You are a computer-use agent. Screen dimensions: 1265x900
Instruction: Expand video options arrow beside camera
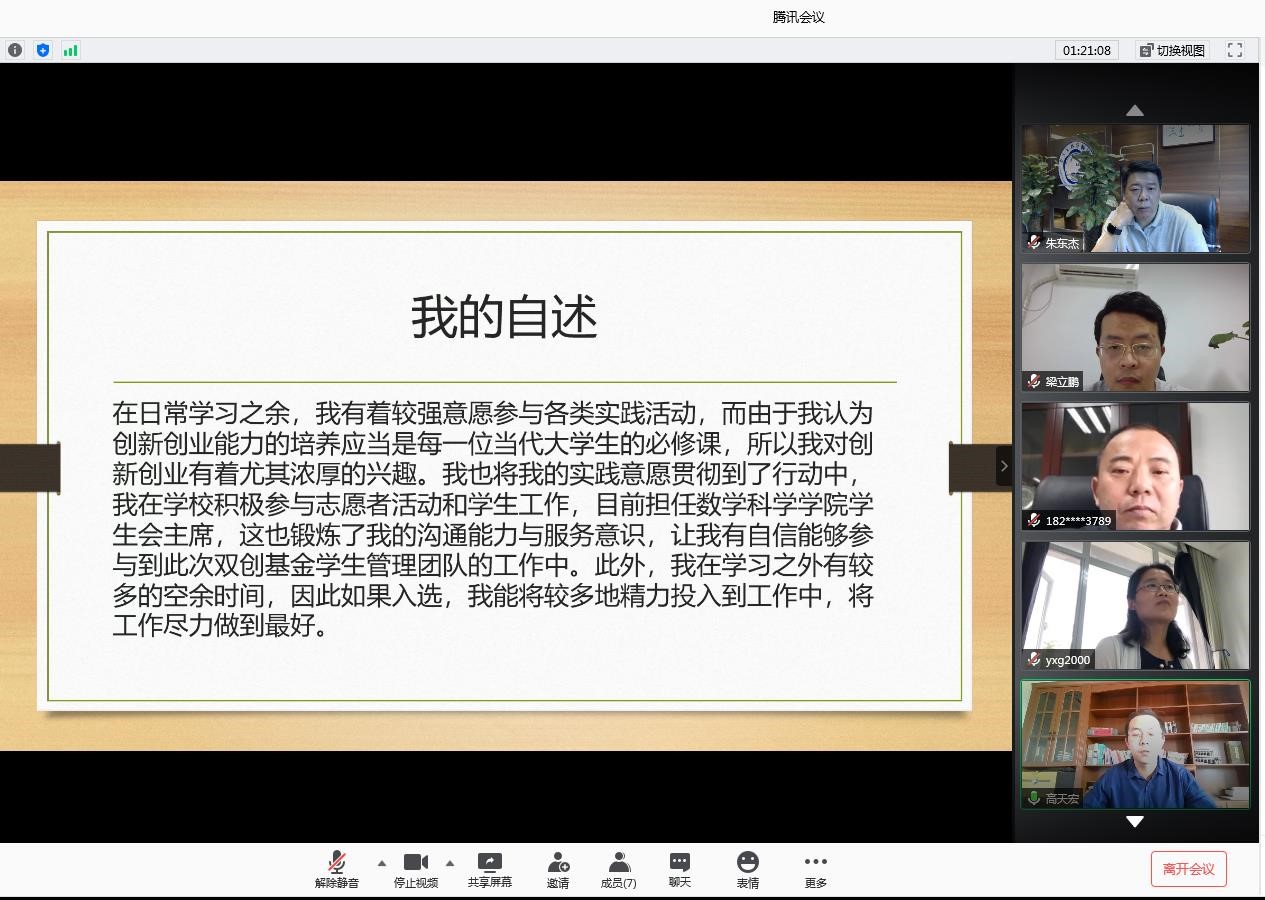[450, 862]
